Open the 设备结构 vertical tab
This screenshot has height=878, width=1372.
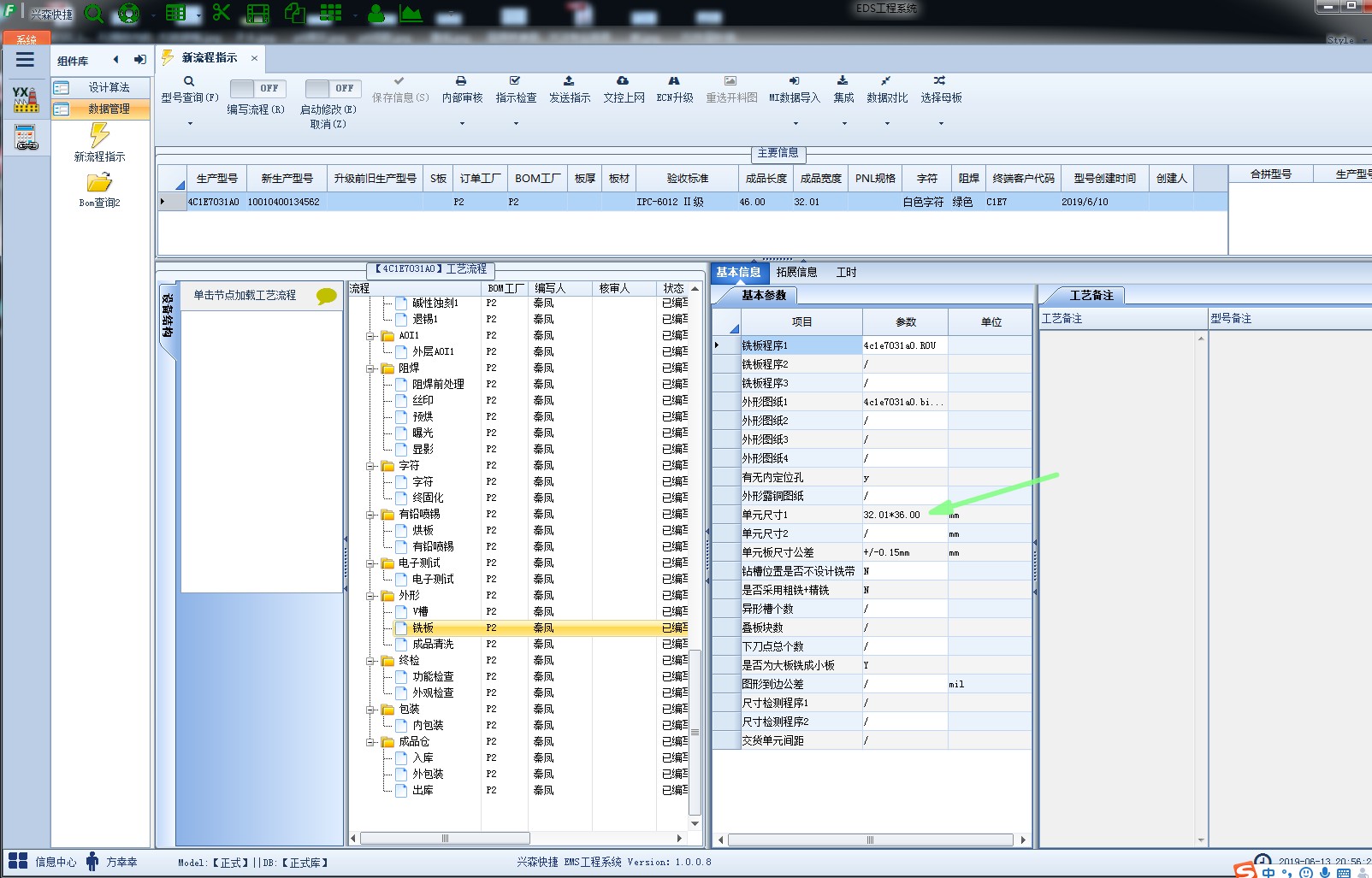[167, 315]
